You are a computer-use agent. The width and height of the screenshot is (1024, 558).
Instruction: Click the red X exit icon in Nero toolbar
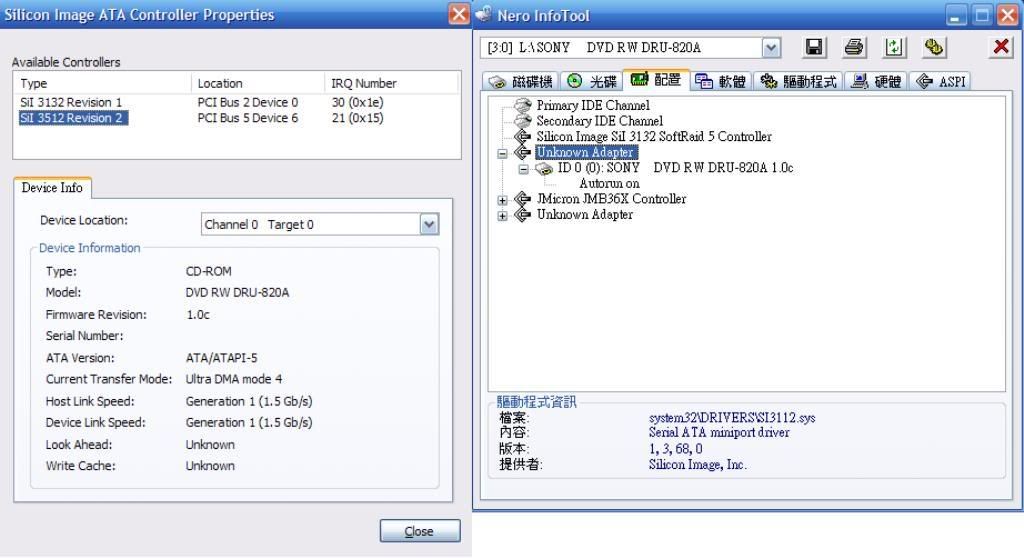coord(1000,47)
